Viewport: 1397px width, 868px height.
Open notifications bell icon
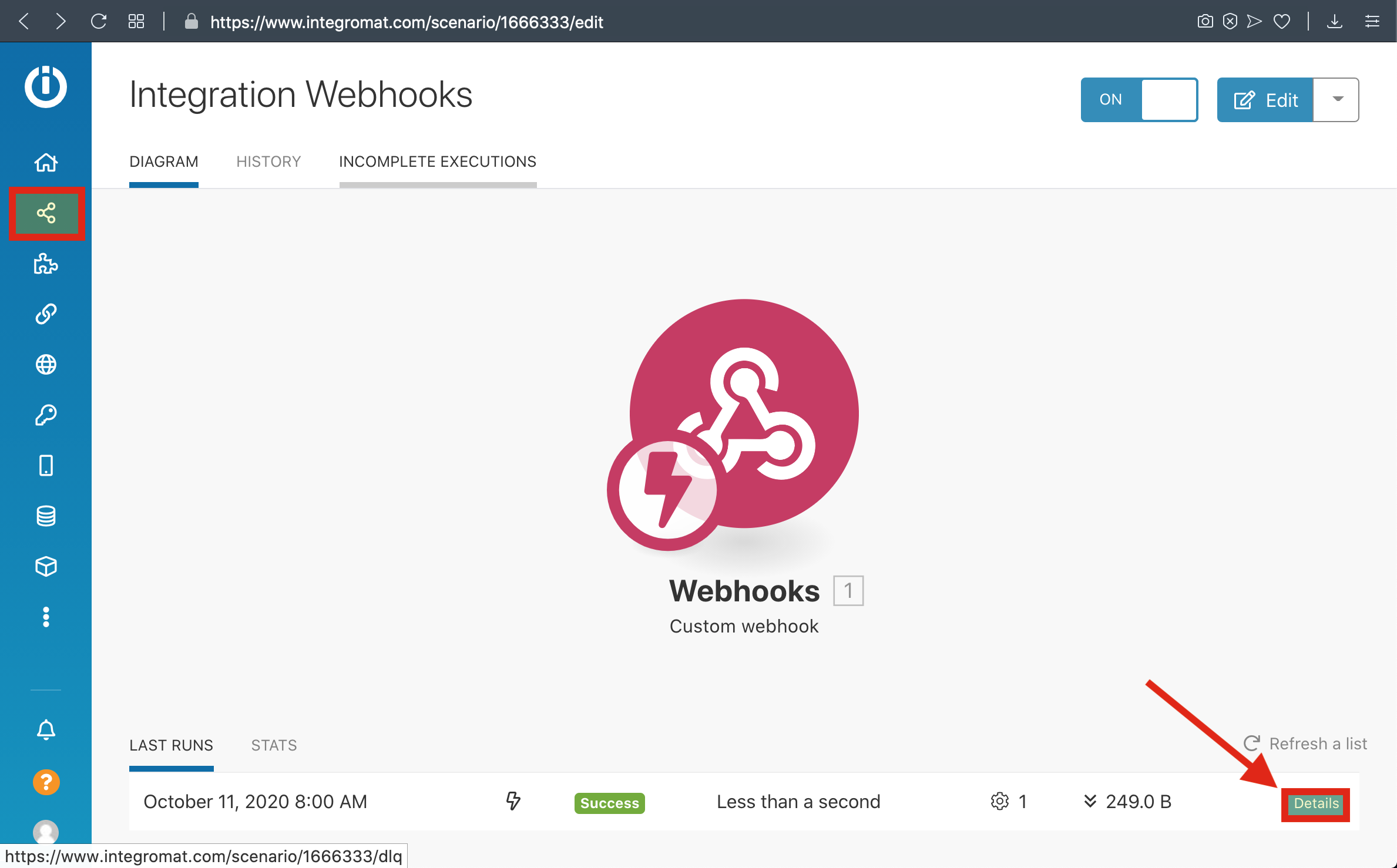[x=46, y=730]
